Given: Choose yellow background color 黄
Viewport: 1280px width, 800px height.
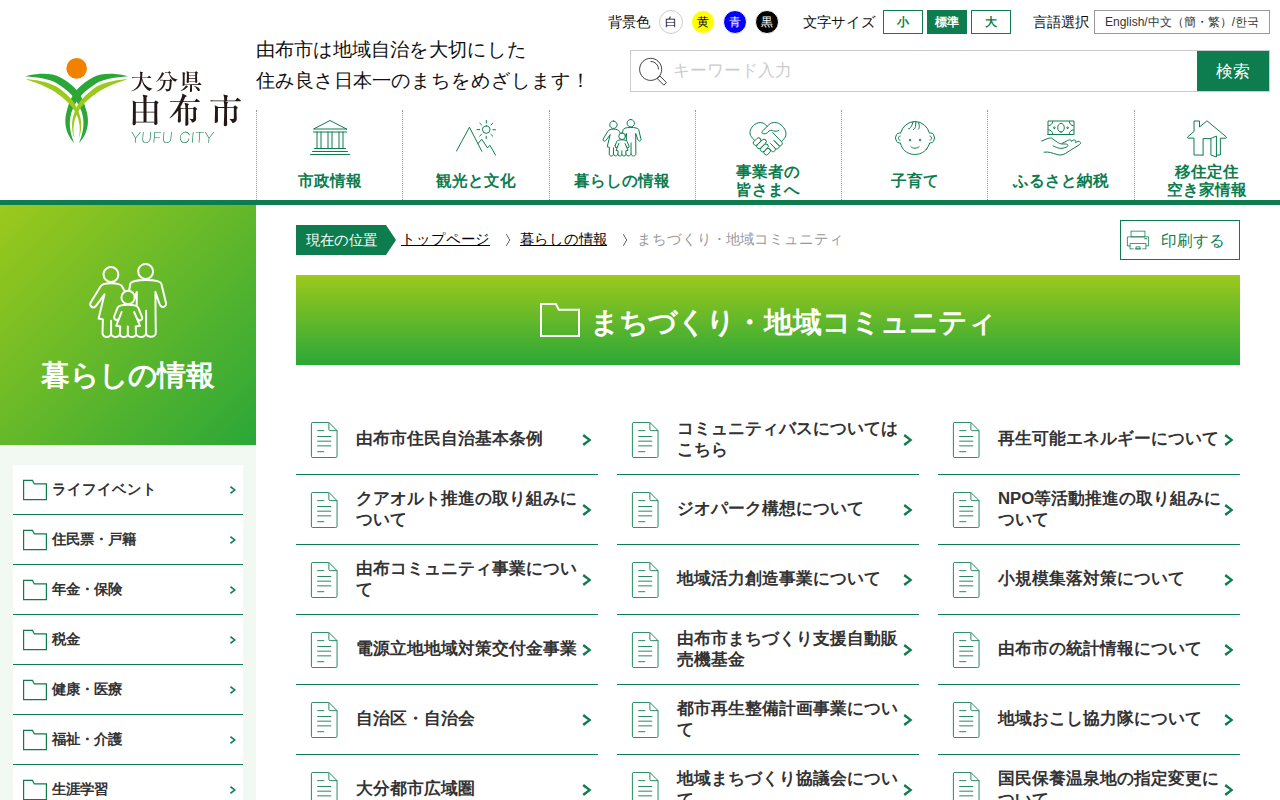Looking at the screenshot, I should pos(703,22).
